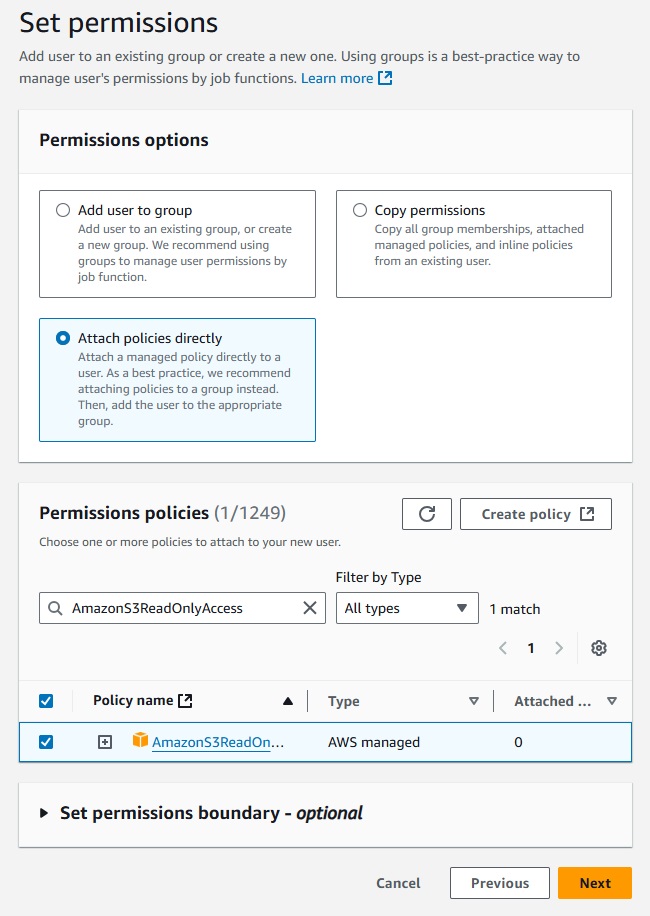Go to previous page chevron in pagination

[503, 648]
